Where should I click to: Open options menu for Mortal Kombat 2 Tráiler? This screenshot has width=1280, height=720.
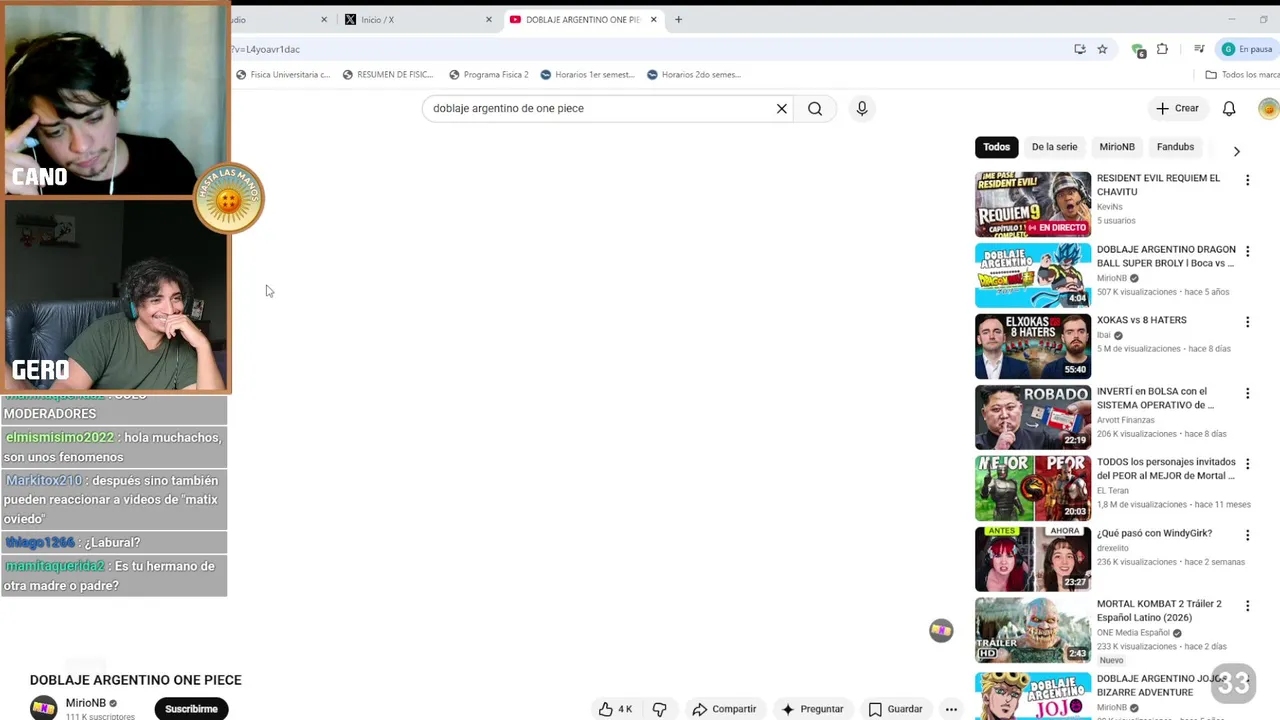[1247, 606]
